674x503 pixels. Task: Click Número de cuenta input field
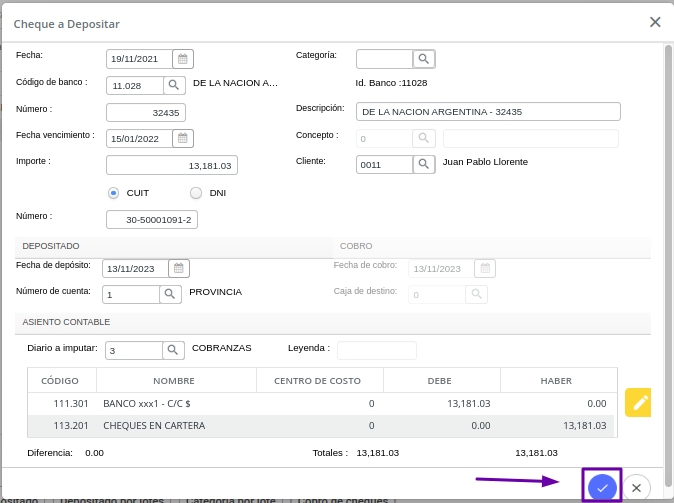click(x=131, y=294)
